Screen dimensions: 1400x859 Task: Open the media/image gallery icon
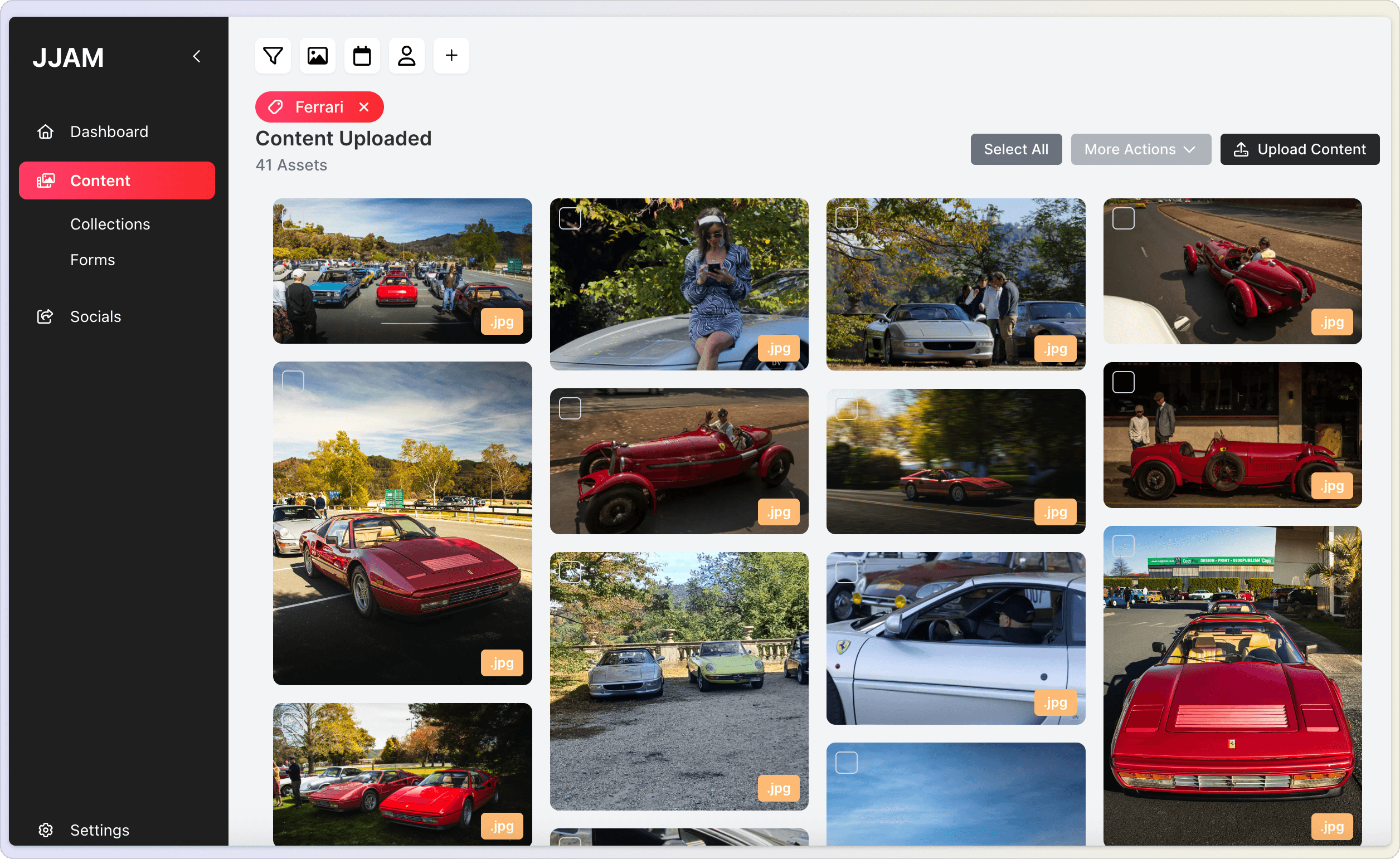[318, 55]
